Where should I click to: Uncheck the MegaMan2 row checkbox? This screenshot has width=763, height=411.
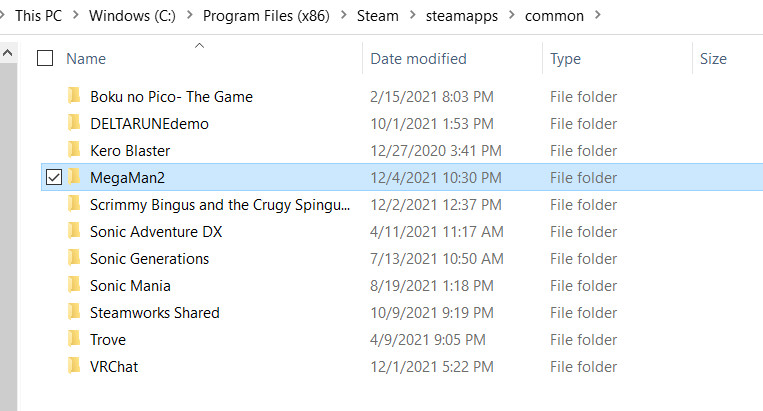click(54, 178)
